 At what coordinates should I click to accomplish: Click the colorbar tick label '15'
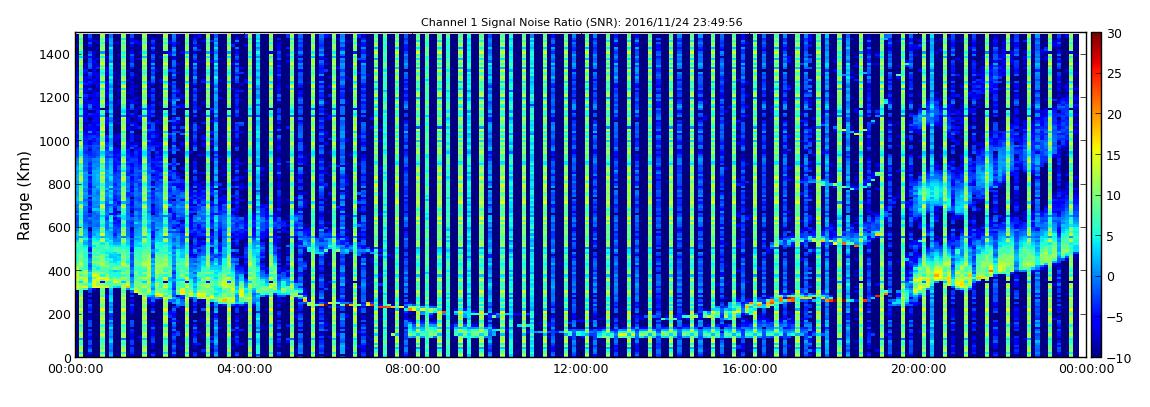1114,155
